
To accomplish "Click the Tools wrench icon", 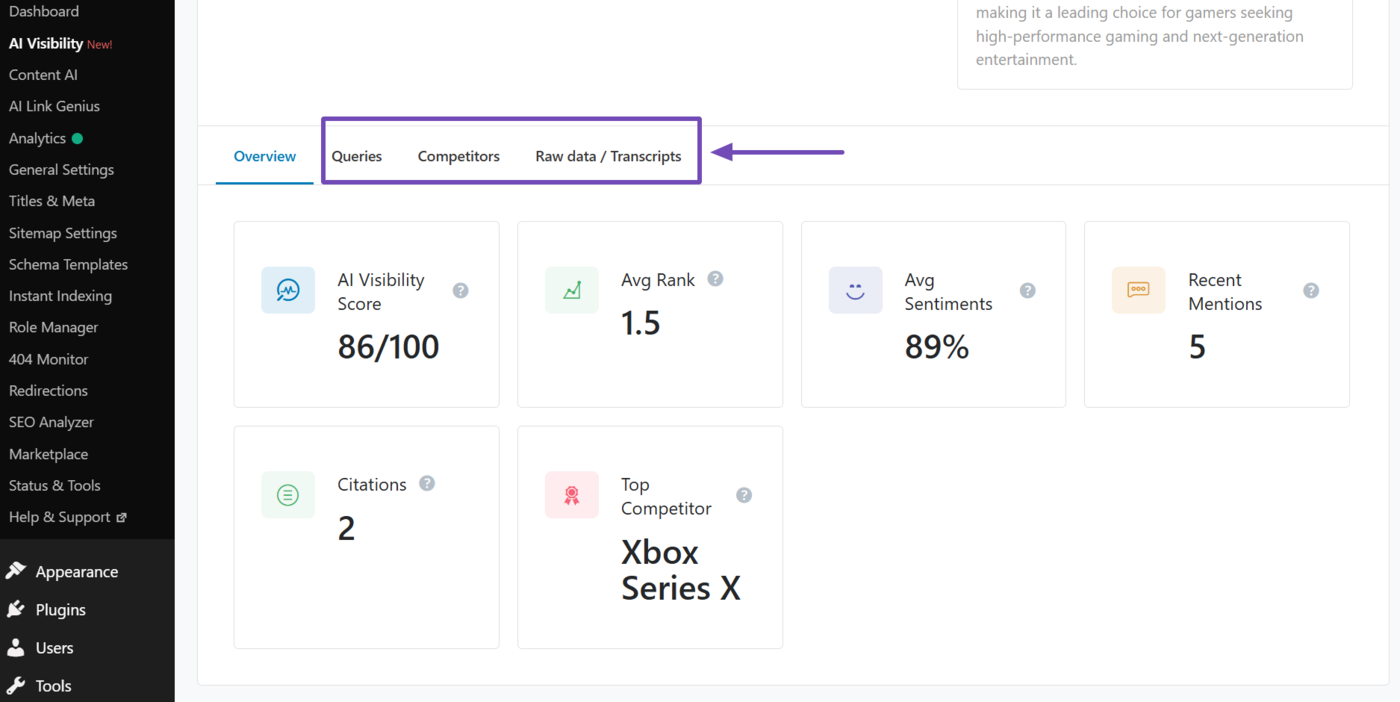I will pos(15,685).
